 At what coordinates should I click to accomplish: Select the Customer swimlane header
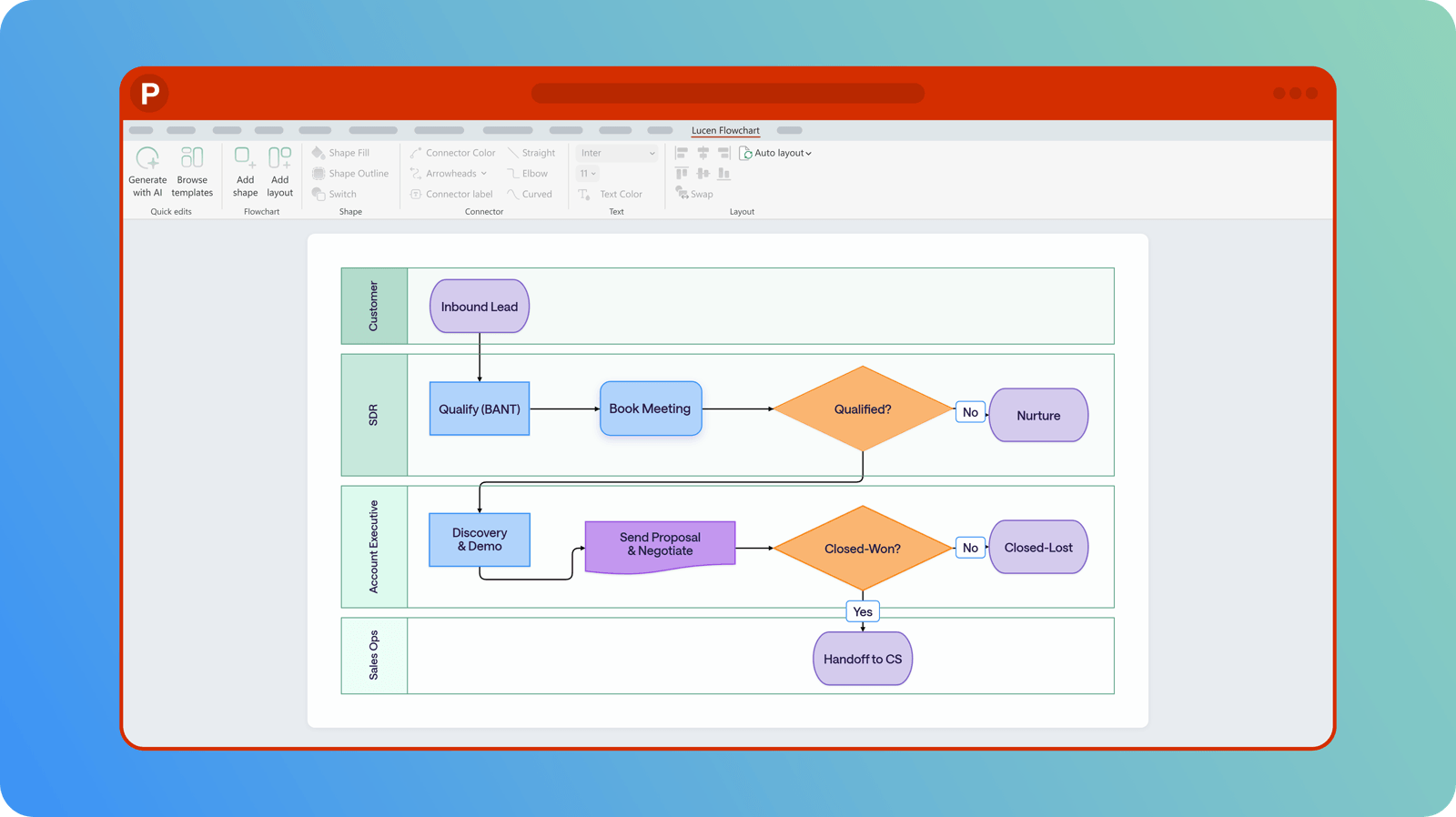click(374, 306)
